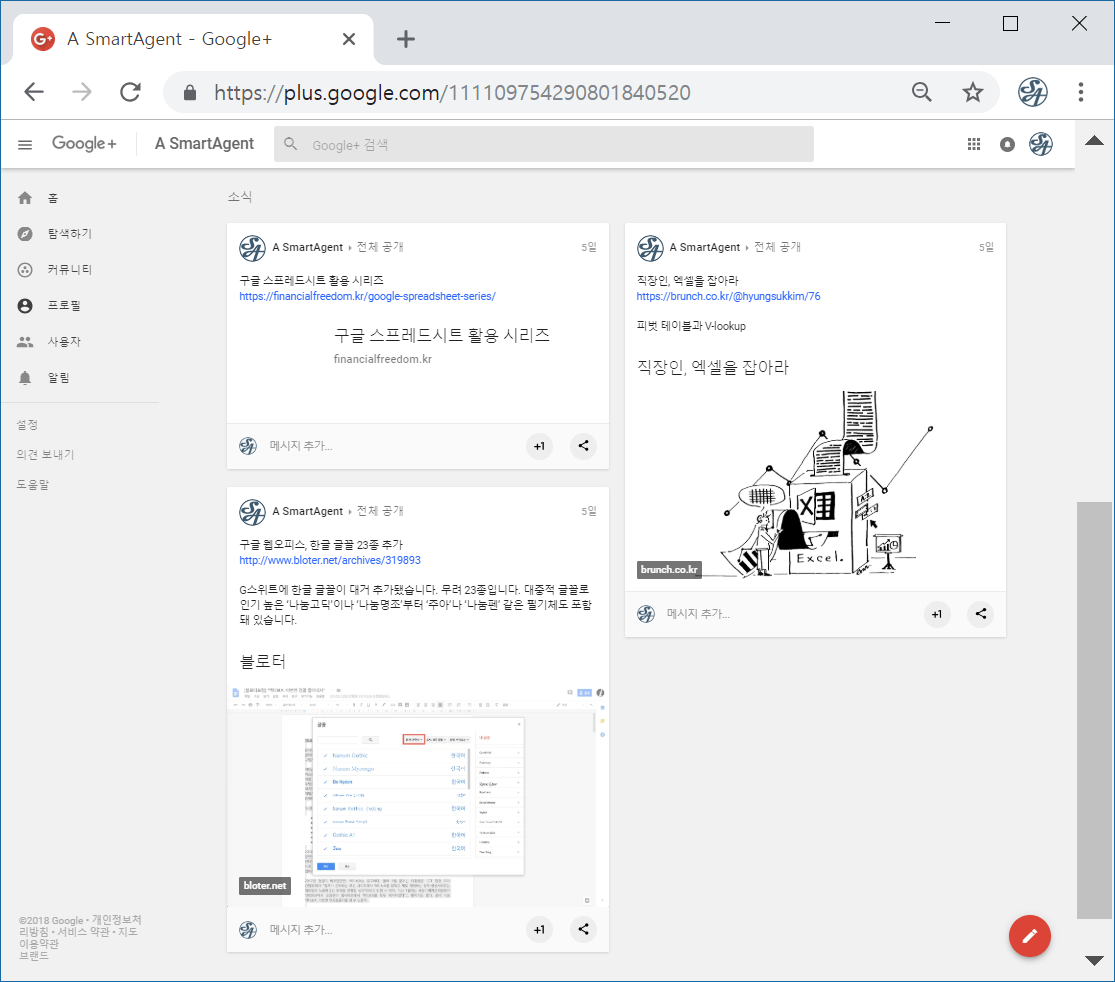Select 커뮤니티 in the left navigation
Image resolution: width=1115 pixels, height=982 pixels.
[x=69, y=270]
